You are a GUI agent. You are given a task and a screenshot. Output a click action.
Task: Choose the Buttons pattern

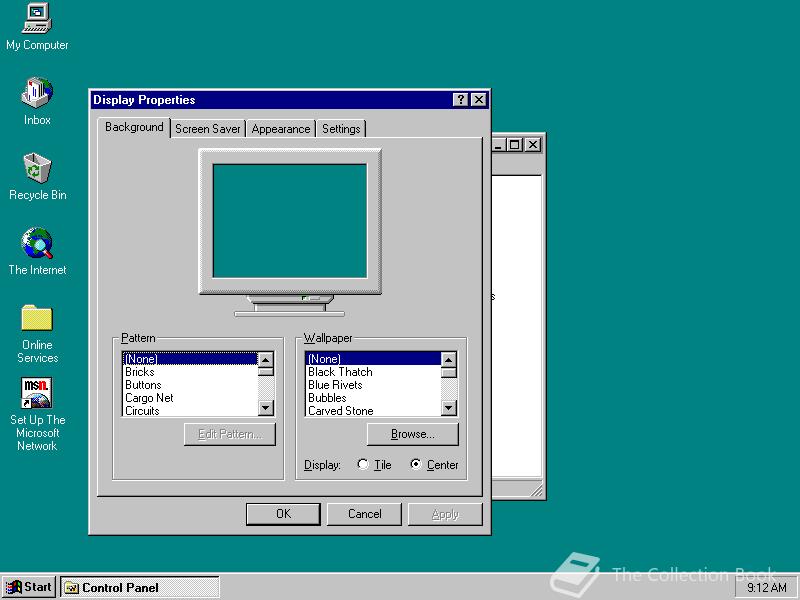tap(190, 385)
